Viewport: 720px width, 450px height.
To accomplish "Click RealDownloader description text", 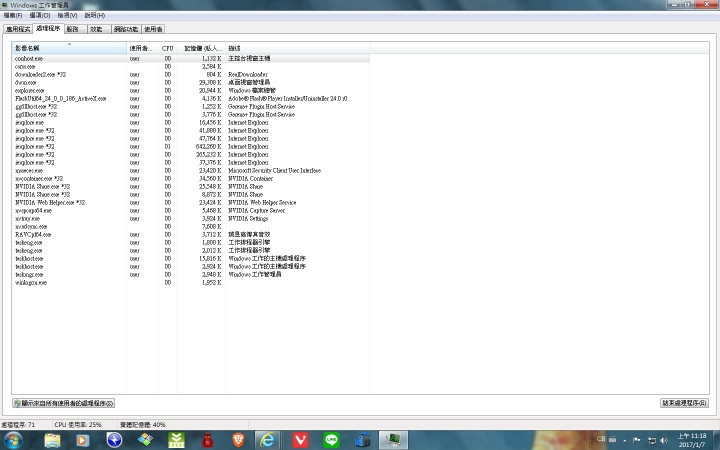I will pyautogui.click(x=248, y=74).
